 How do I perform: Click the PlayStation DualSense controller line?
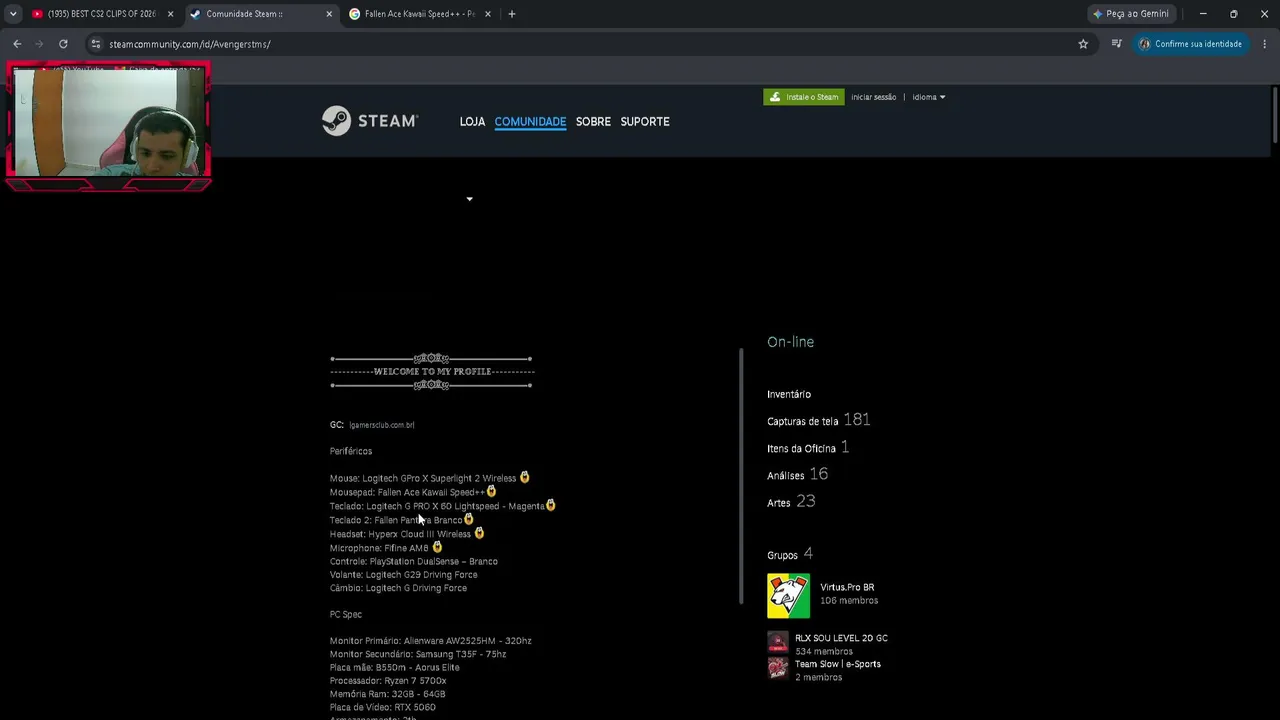pos(414,561)
